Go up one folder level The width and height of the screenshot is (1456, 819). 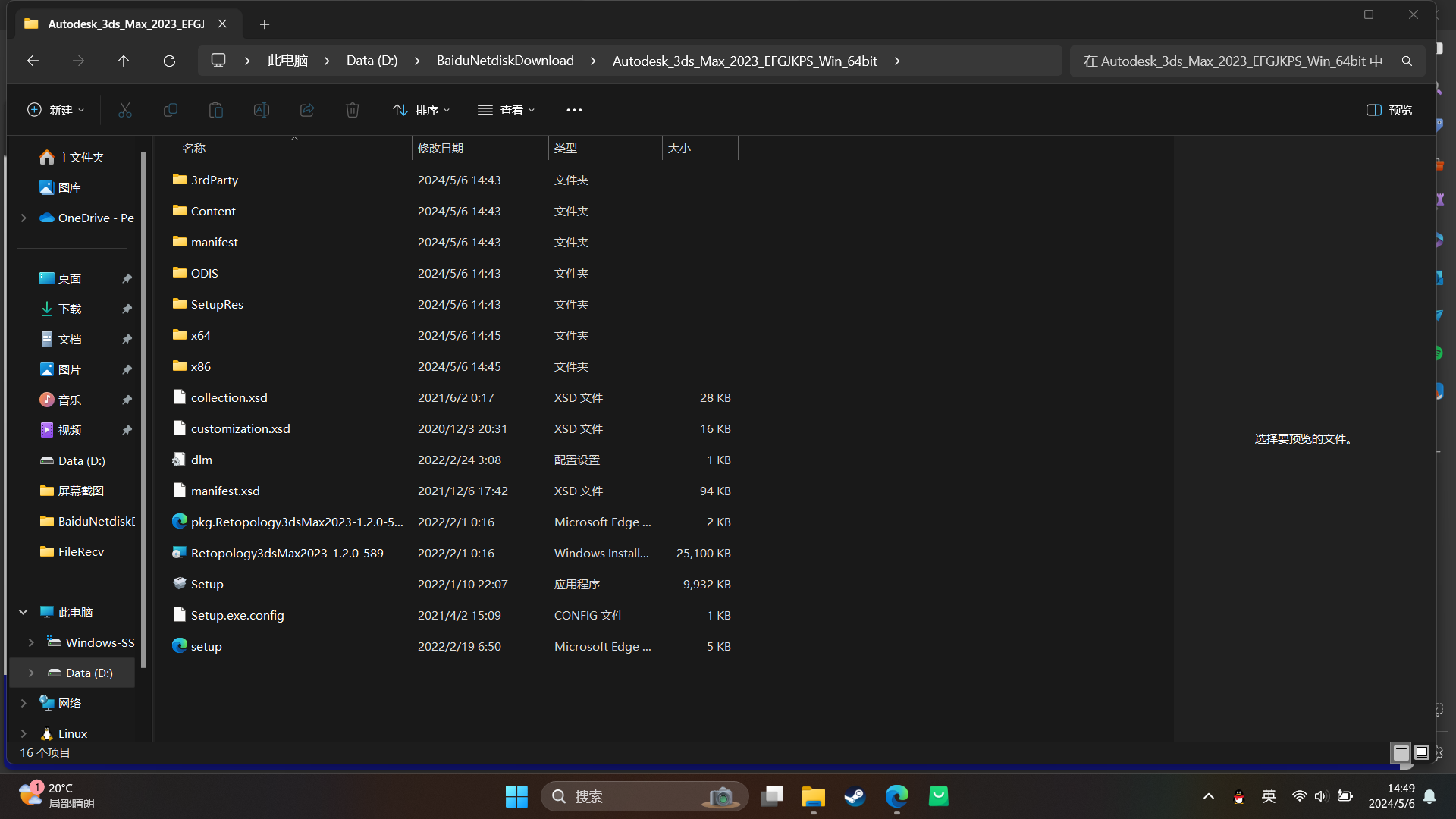[124, 61]
